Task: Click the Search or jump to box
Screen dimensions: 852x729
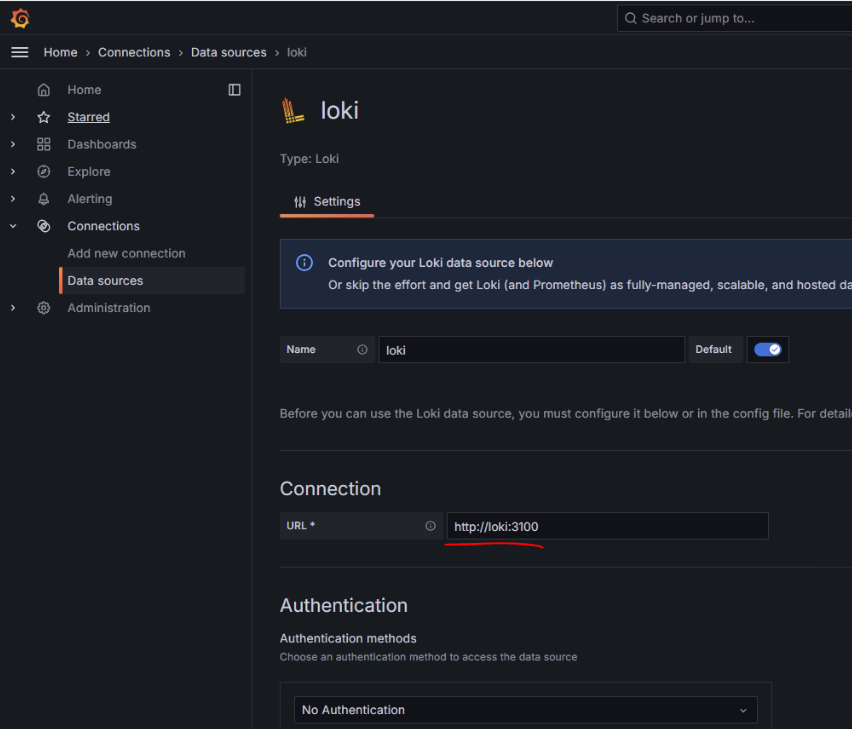Action: coord(733,18)
